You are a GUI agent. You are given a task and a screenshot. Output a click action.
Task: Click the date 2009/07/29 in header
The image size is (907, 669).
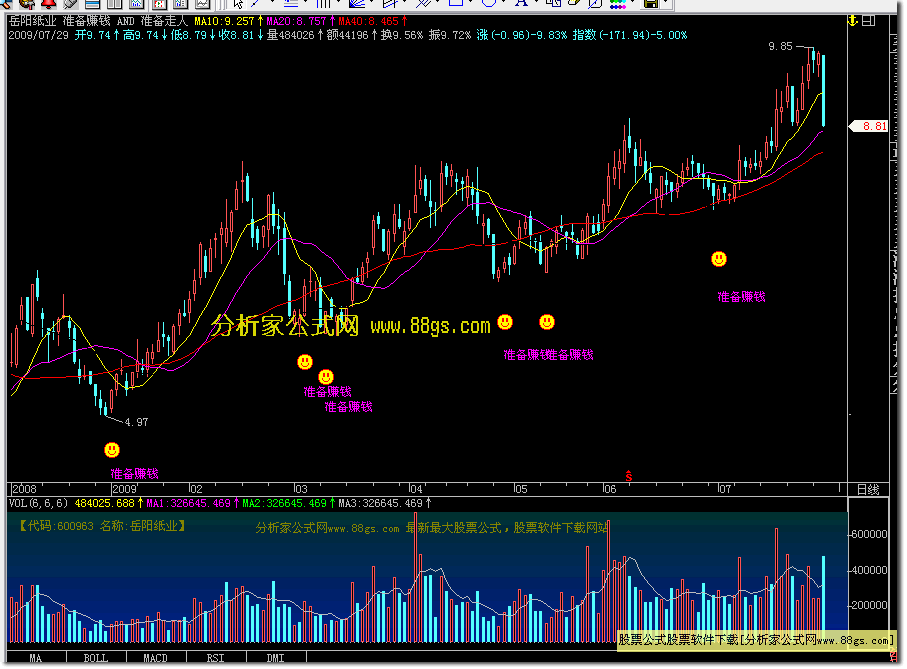coord(38,35)
